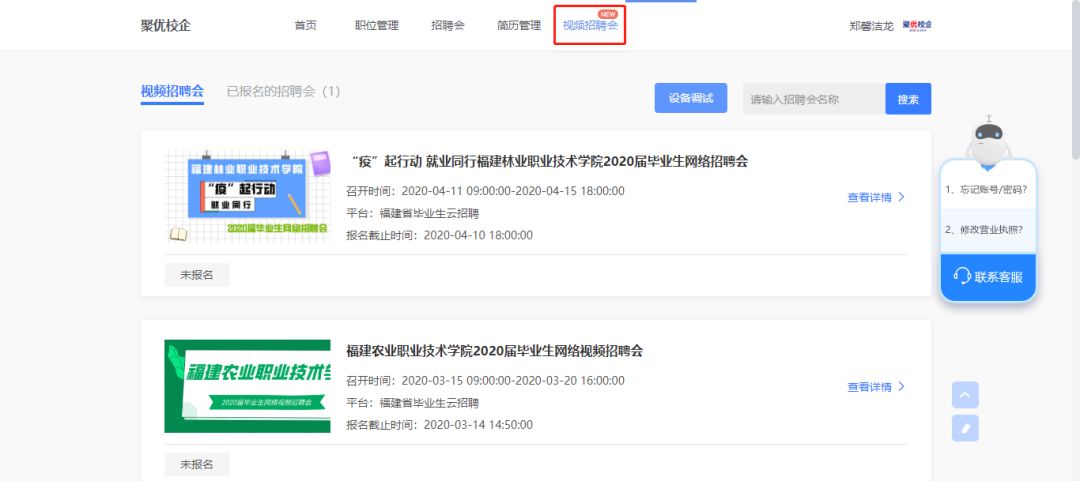Click the robot assistant mascot icon
The image size is (1080, 481).
pos(988,138)
